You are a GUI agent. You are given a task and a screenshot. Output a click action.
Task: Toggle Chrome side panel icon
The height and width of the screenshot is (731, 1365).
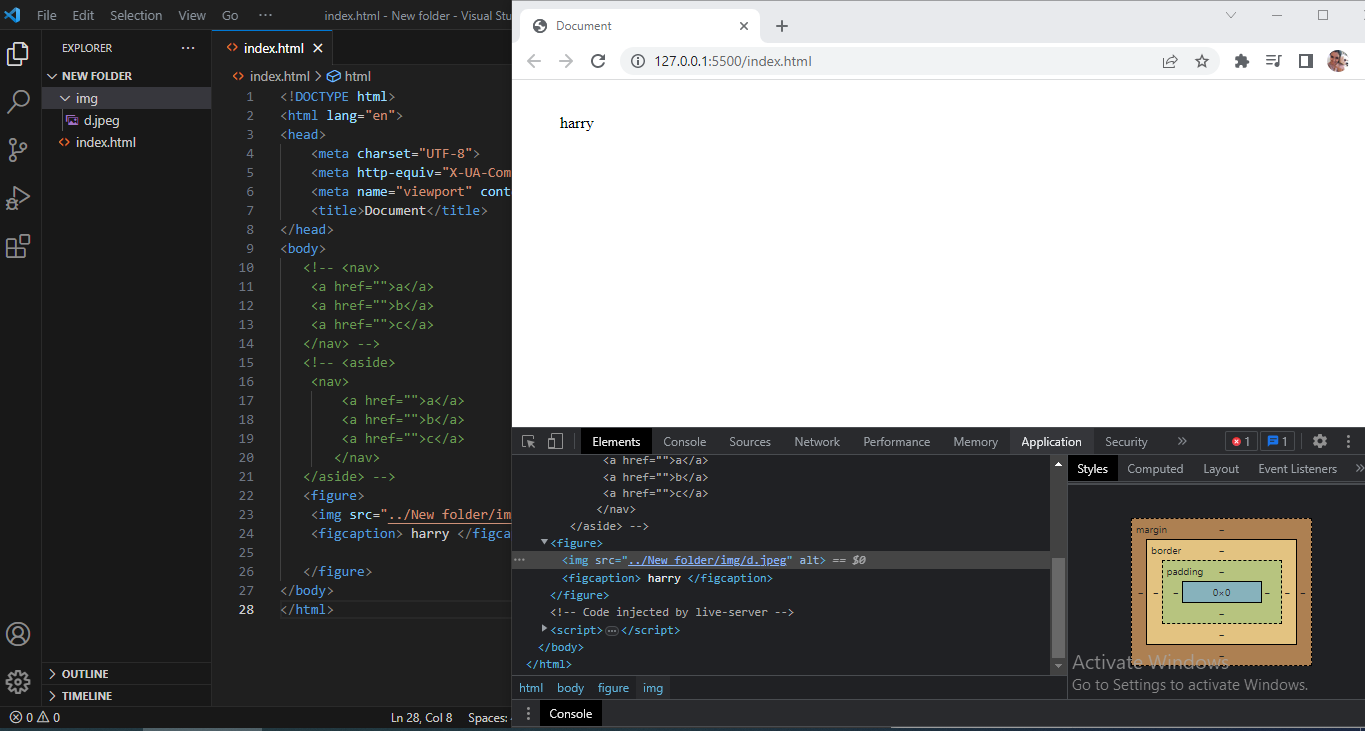pyautogui.click(x=1305, y=61)
